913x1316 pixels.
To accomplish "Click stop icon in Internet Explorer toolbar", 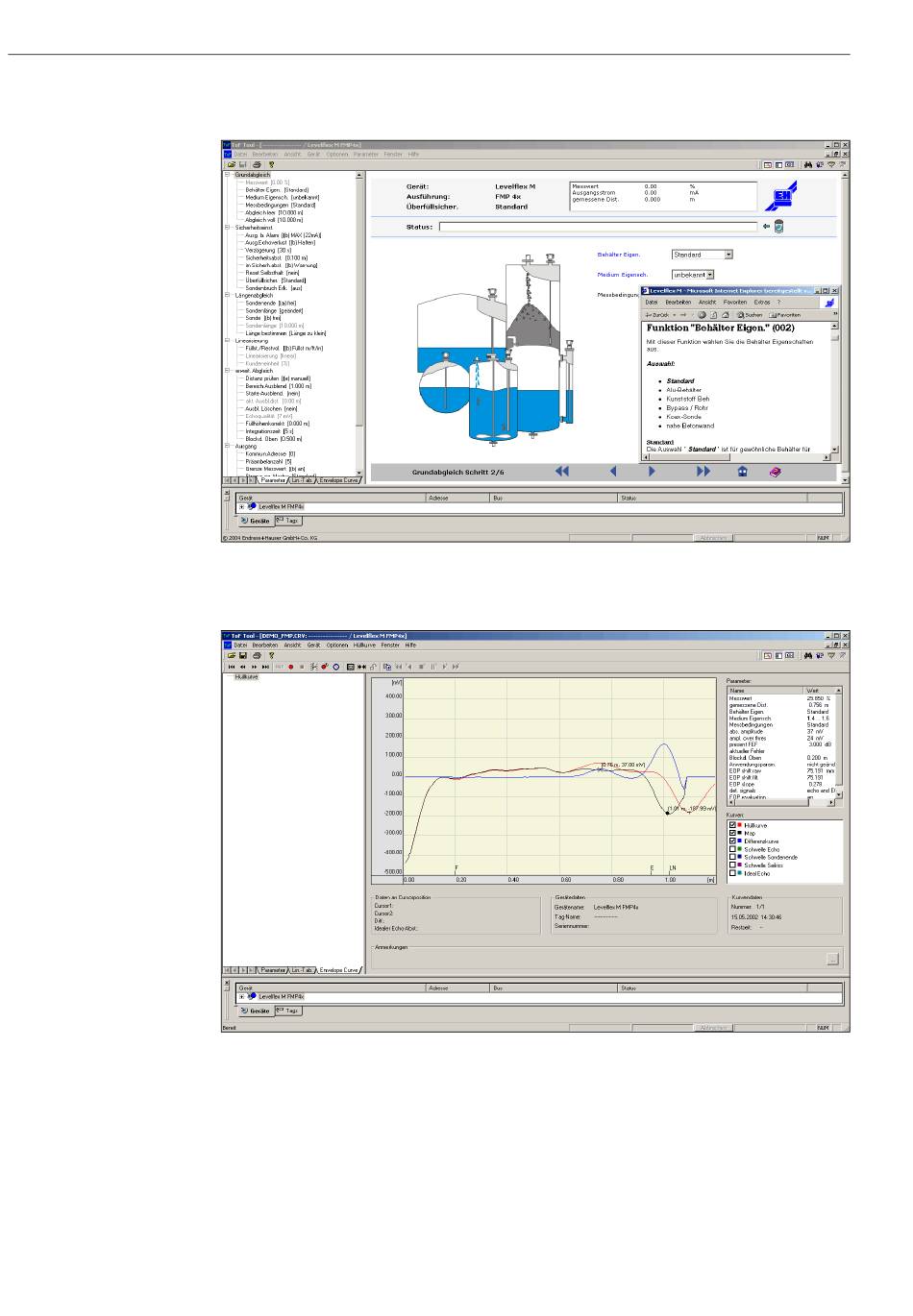I will pyautogui.click(x=703, y=314).
